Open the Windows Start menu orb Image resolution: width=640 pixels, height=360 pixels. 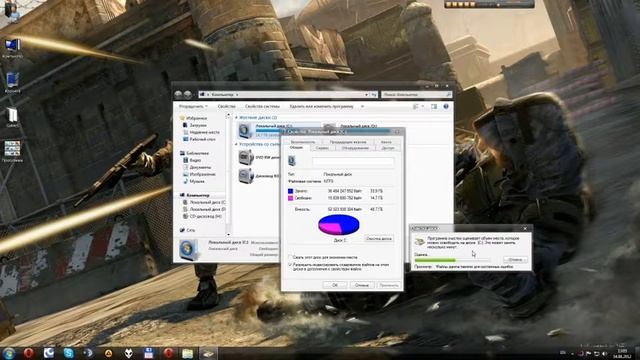pyautogui.click(x=9, y=353)
